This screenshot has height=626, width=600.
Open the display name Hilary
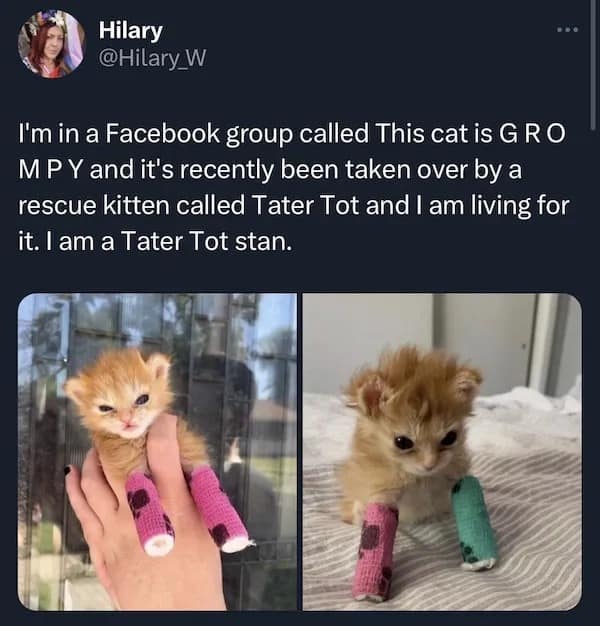[131, 31]
